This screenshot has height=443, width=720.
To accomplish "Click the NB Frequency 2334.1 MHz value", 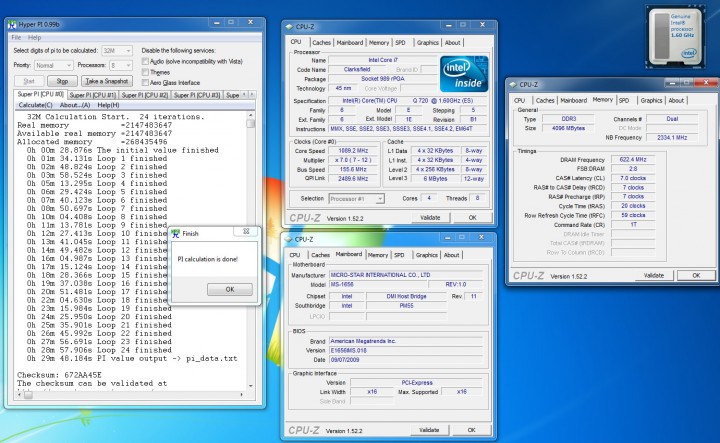I will [672, 137].
